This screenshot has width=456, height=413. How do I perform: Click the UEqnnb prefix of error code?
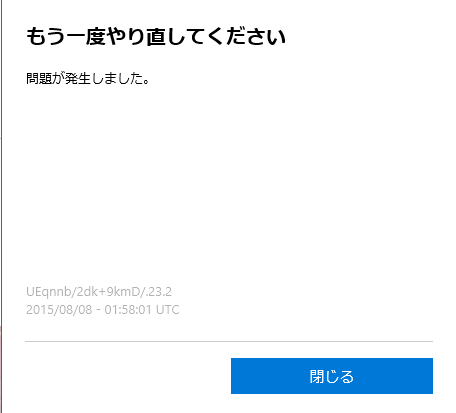pyautogui.click(x=49, y=292)
